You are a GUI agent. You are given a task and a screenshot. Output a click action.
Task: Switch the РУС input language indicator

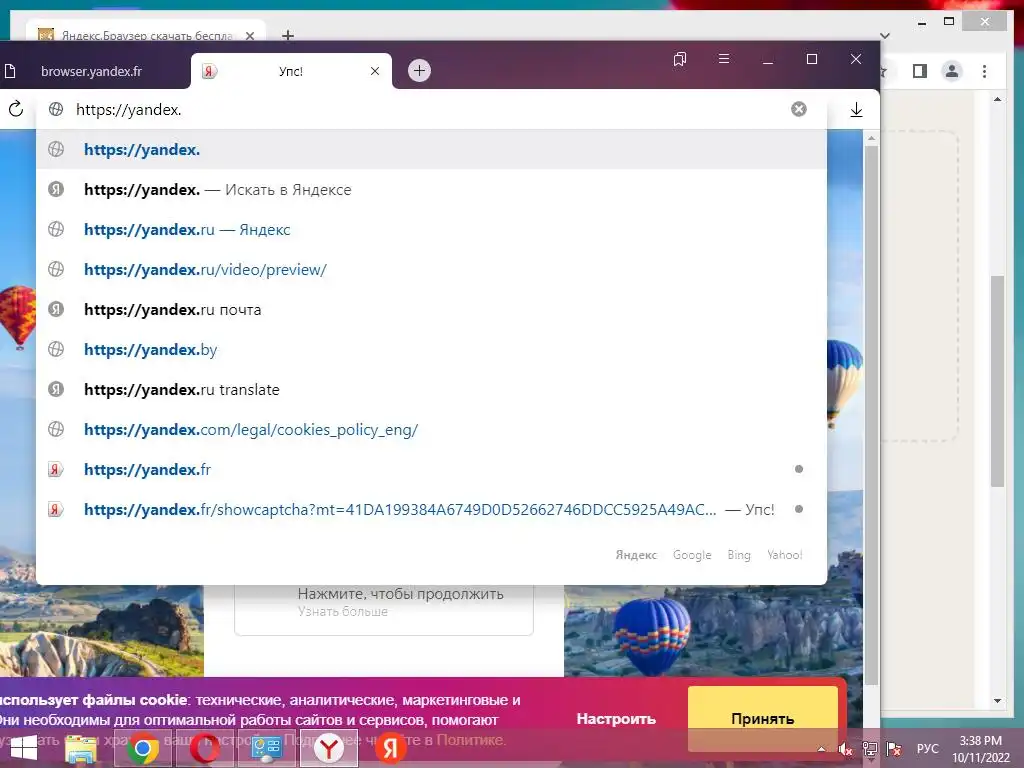click(927, 749)
